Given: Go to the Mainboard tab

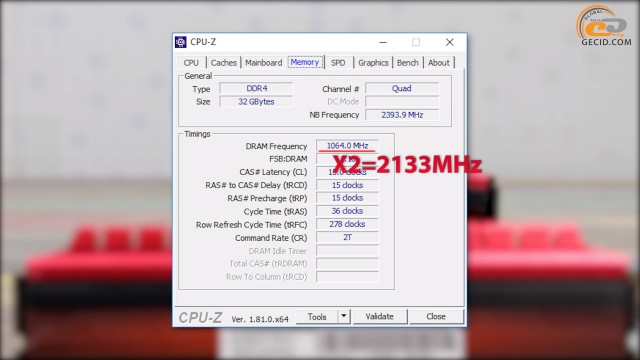Looking at the screenshot, I should 264,62.
